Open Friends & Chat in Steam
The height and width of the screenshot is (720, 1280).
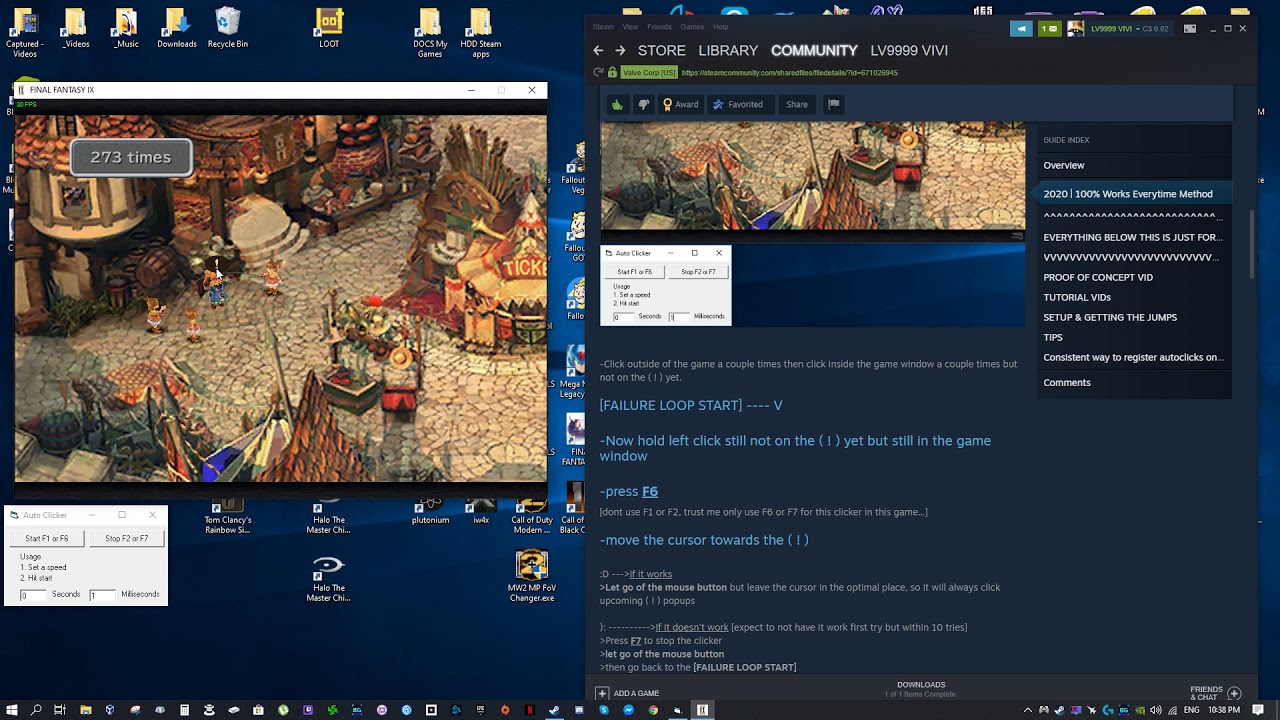pos(1215,692)
